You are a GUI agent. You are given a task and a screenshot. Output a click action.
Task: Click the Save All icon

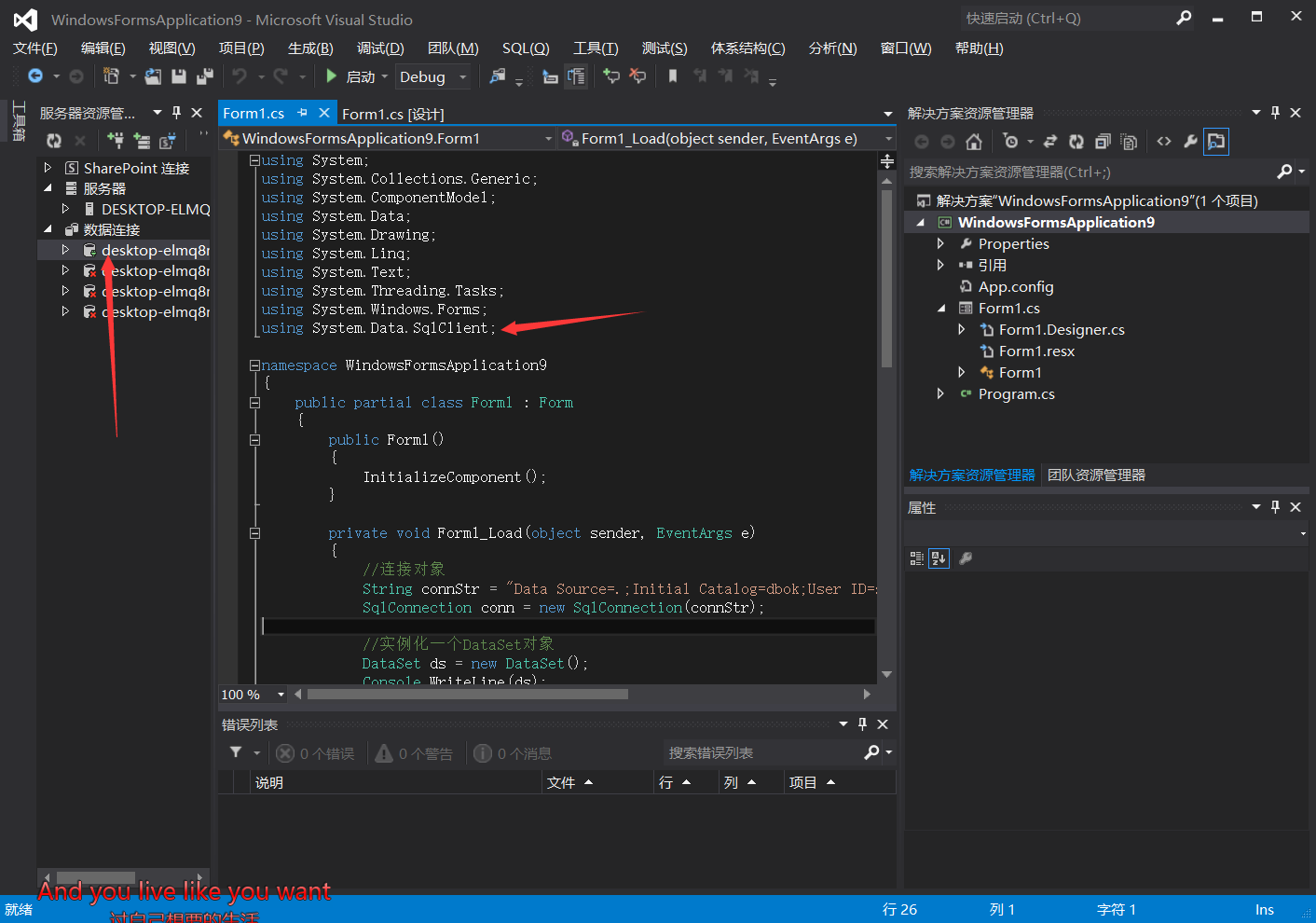[x=205, y=76]
